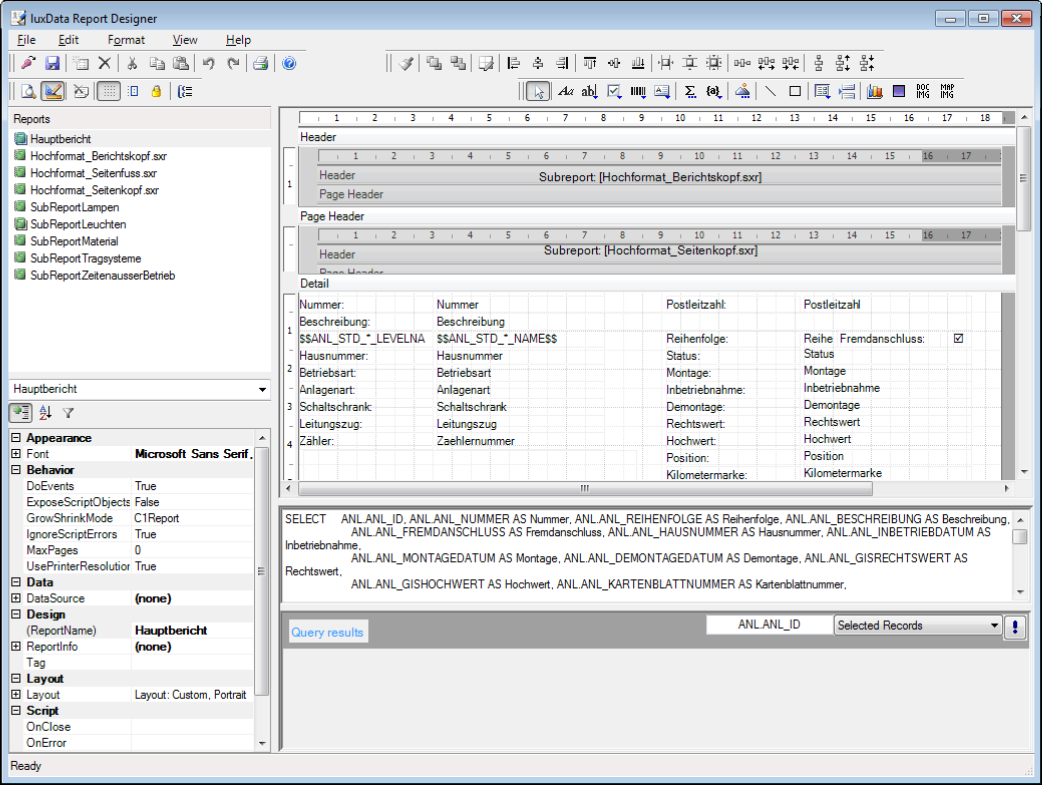Toggle the Fremdanschluss checkbox

(958, 339)
